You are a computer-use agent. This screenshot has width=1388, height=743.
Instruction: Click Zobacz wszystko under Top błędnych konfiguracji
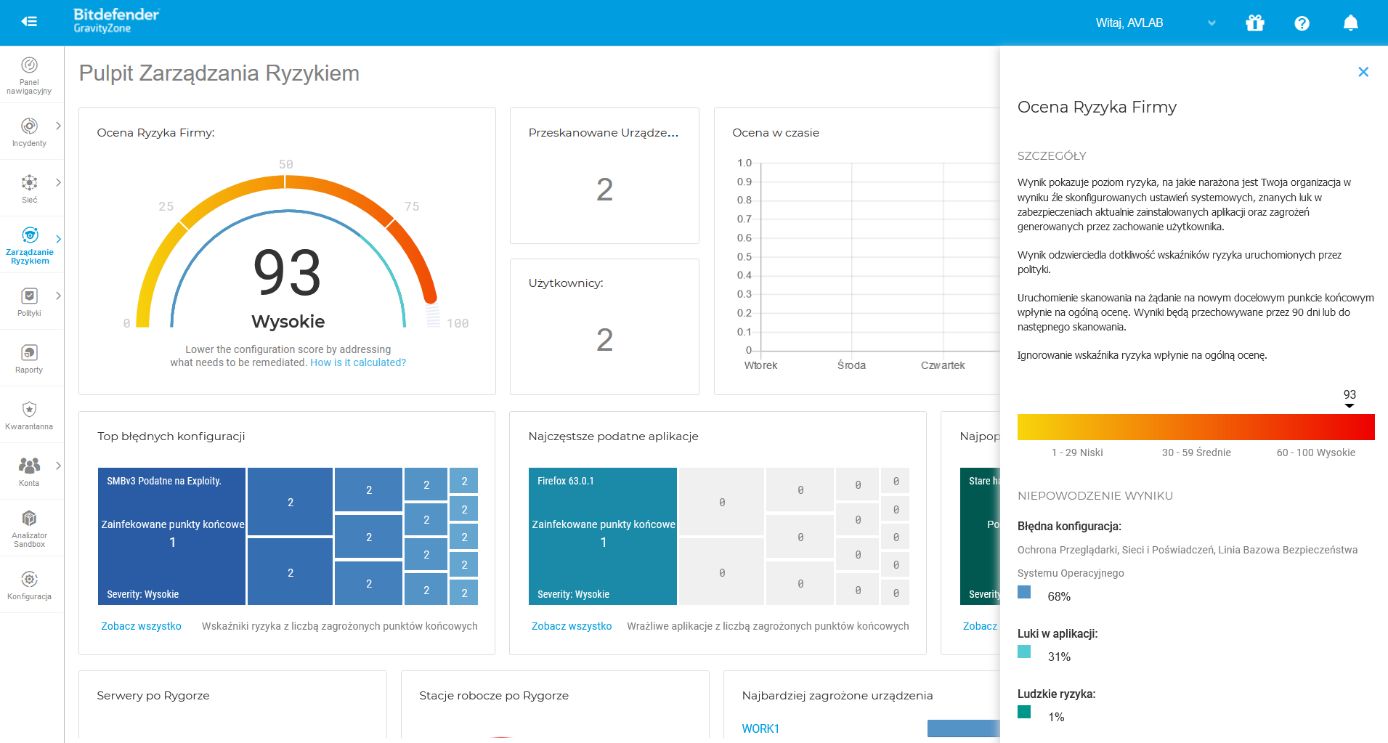click(x=141, y=626)
